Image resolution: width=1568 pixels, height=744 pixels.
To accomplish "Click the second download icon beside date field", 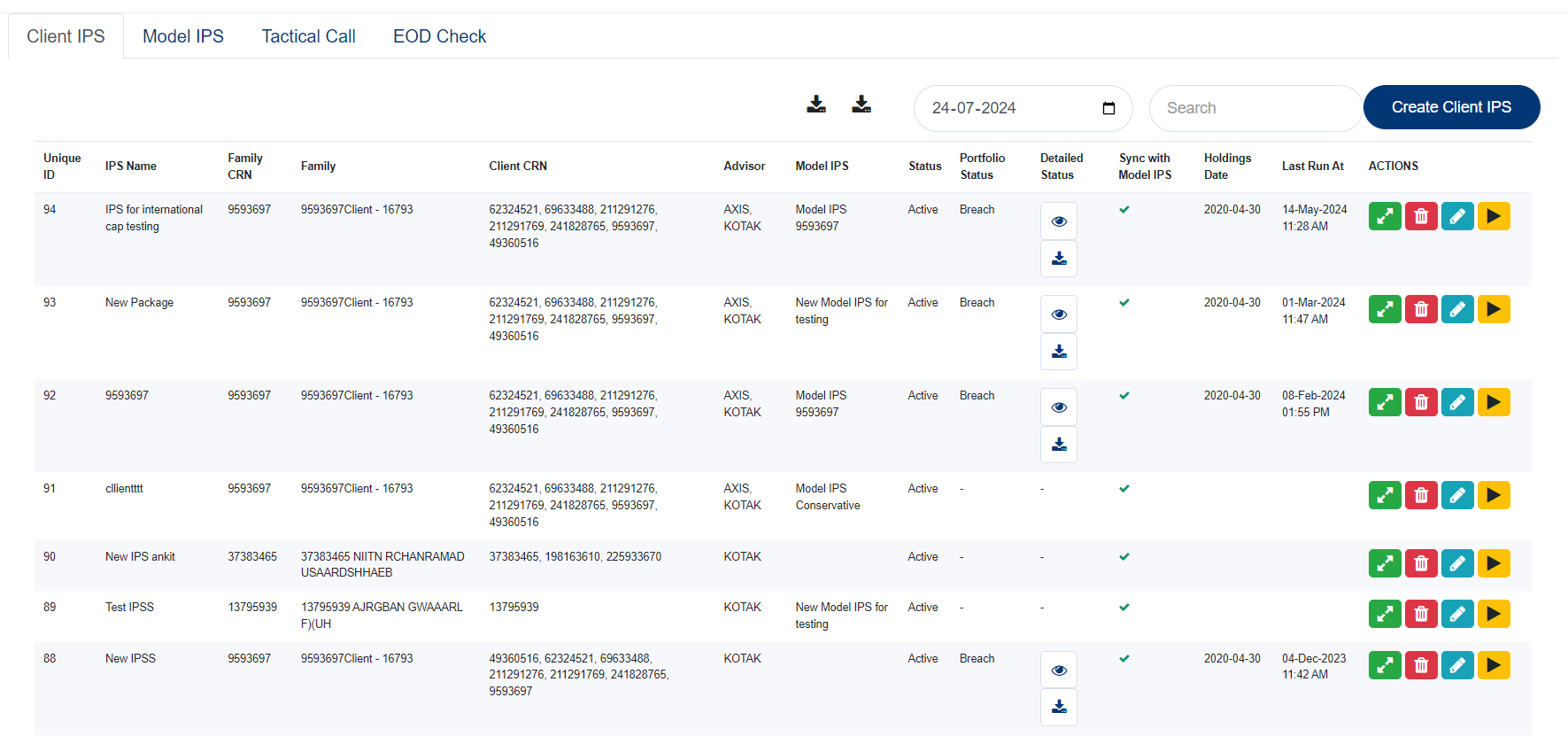I will 861,105.
